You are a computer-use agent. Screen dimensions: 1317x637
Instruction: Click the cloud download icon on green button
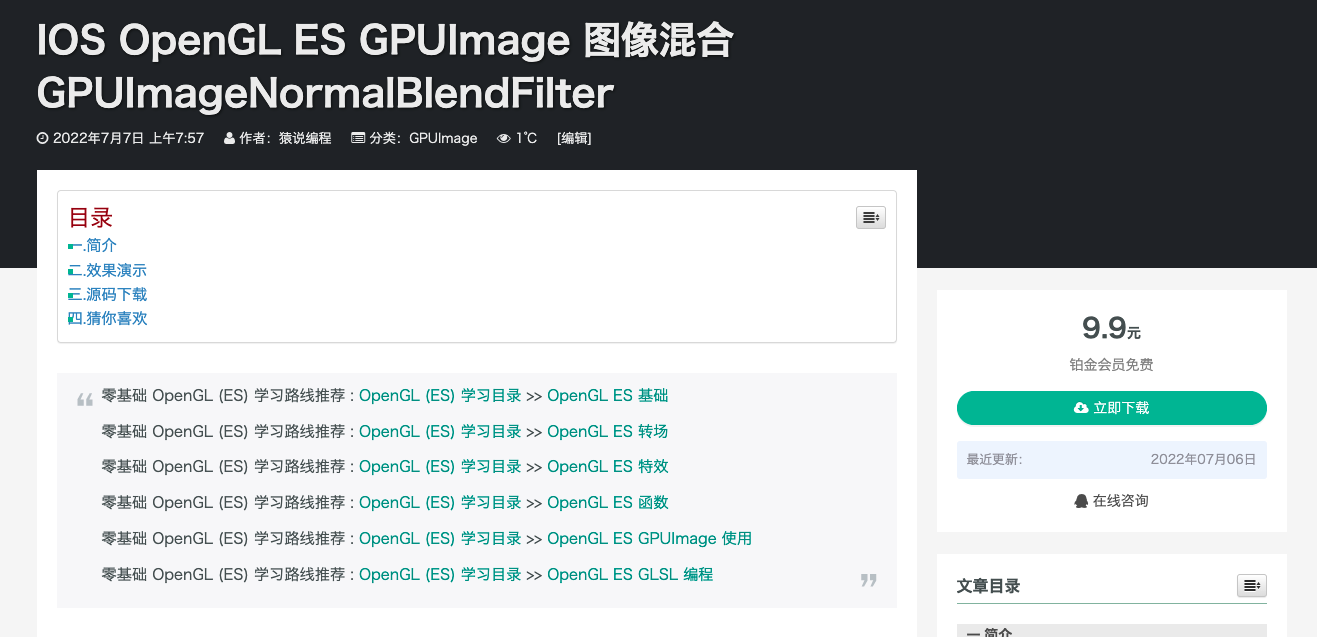(1082, 408)
